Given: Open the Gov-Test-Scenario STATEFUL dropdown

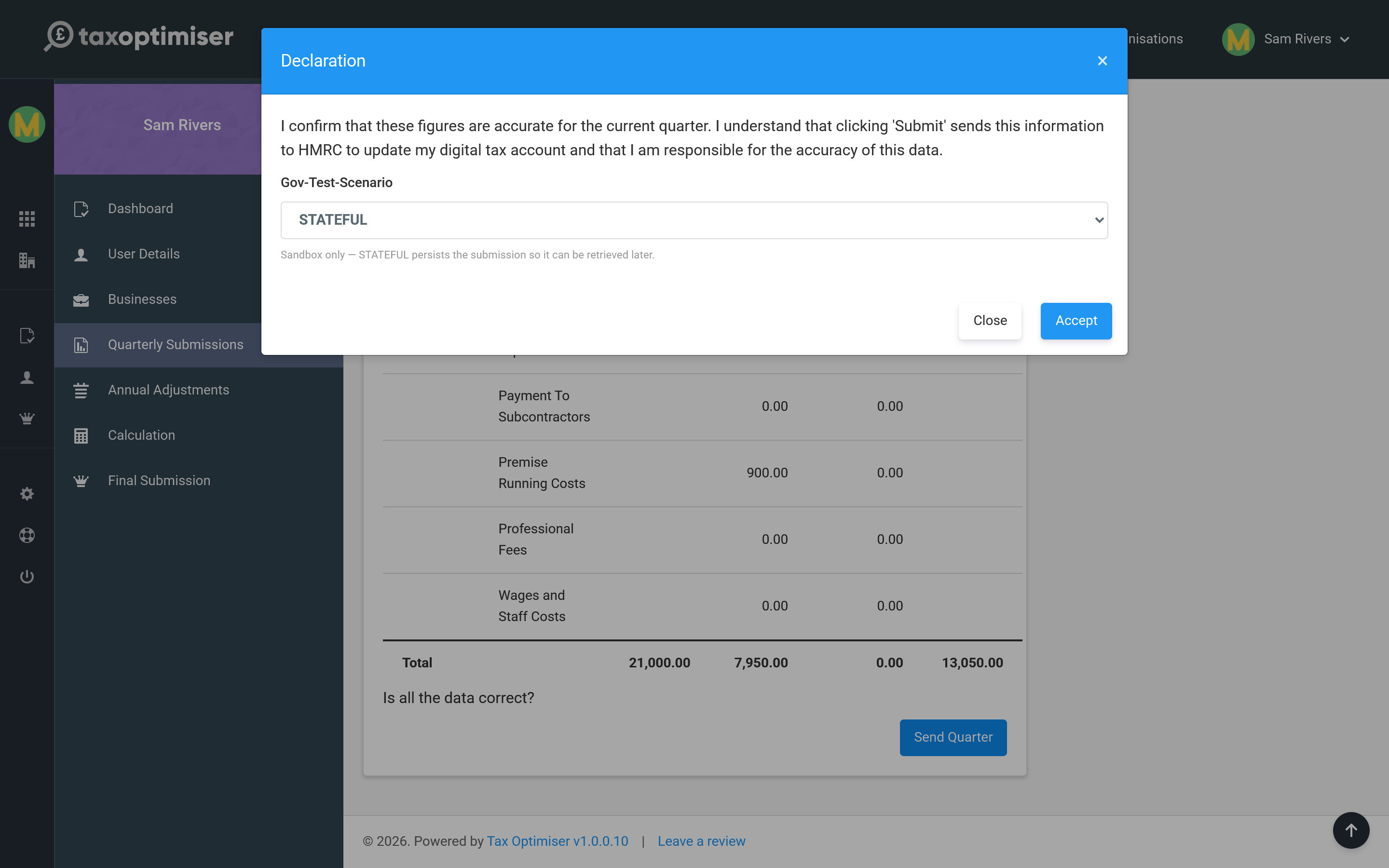Looking at the screenshot, I should 694,220.
